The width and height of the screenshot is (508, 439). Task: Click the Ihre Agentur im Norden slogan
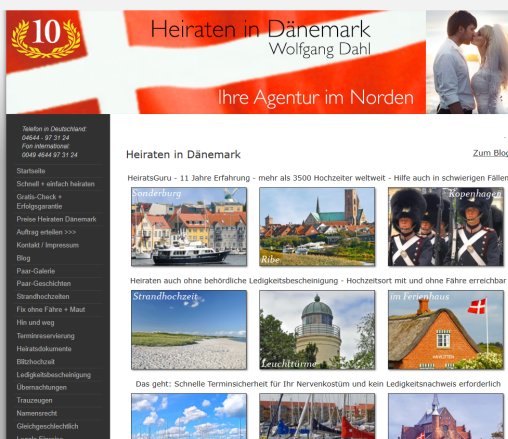click(316, 98)
